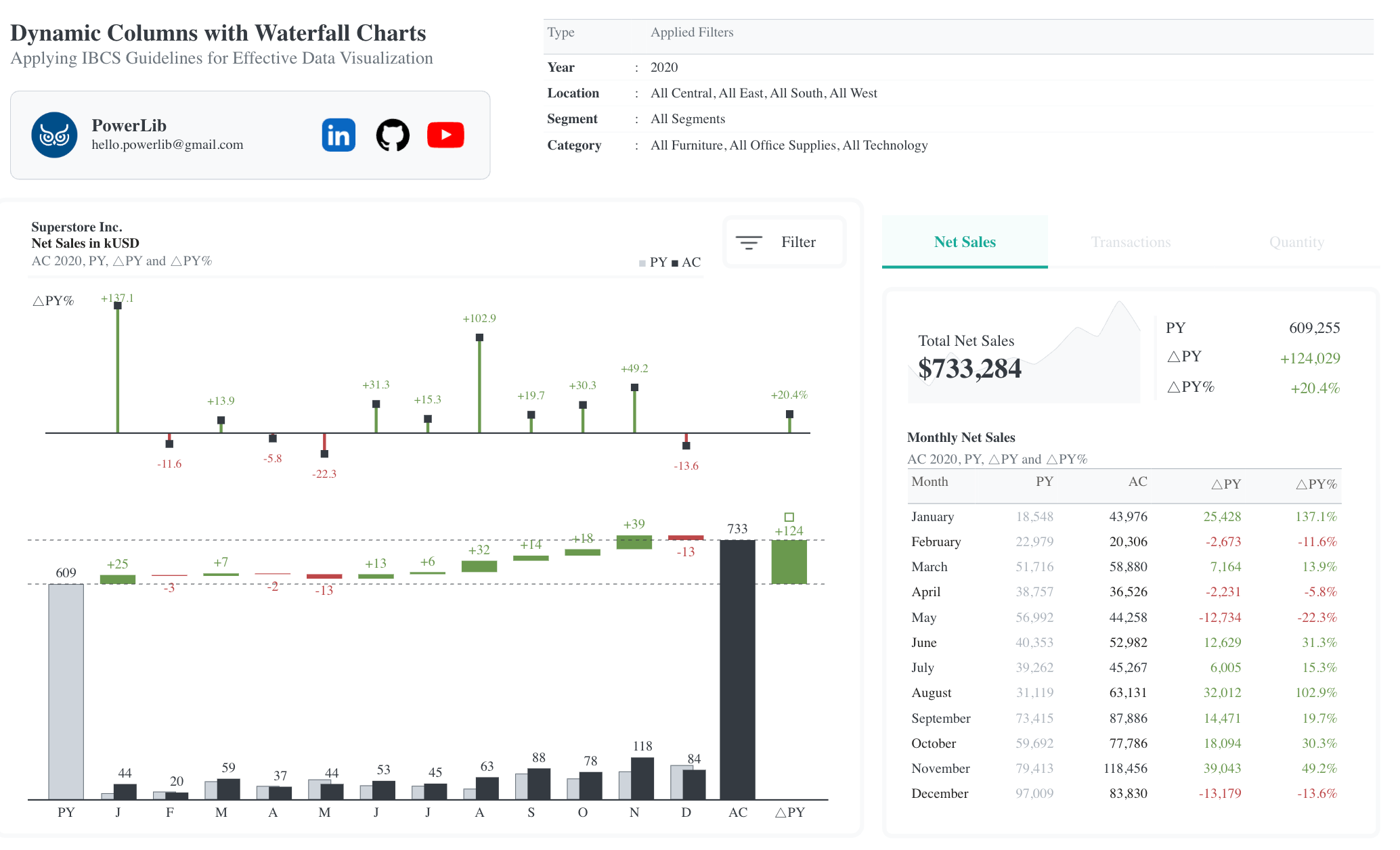Click the PY legend square marker
This screenshot has height=850, width=1400.
click(642, 263)
